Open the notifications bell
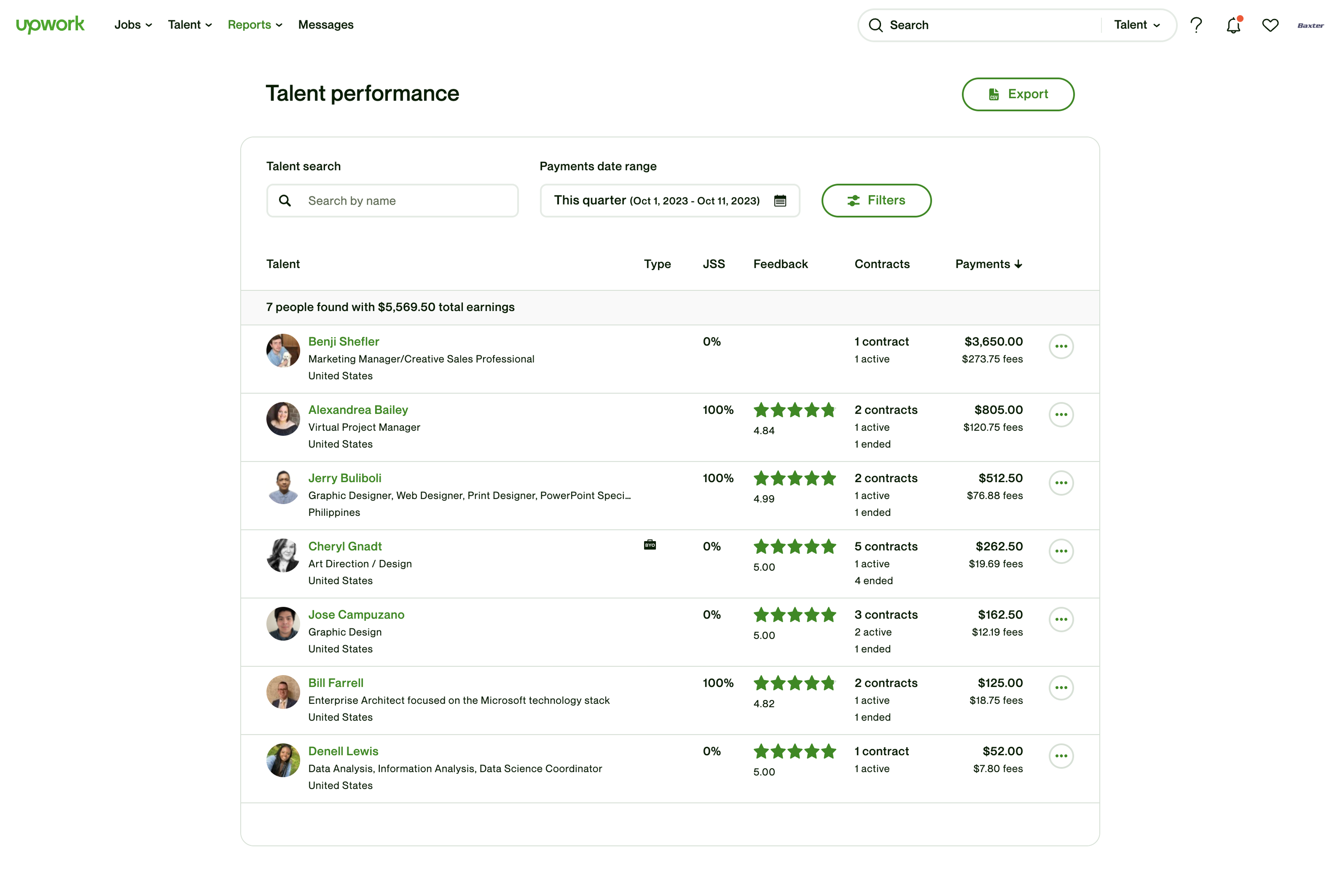The image size is (1343, 896). click(1233, 25)
